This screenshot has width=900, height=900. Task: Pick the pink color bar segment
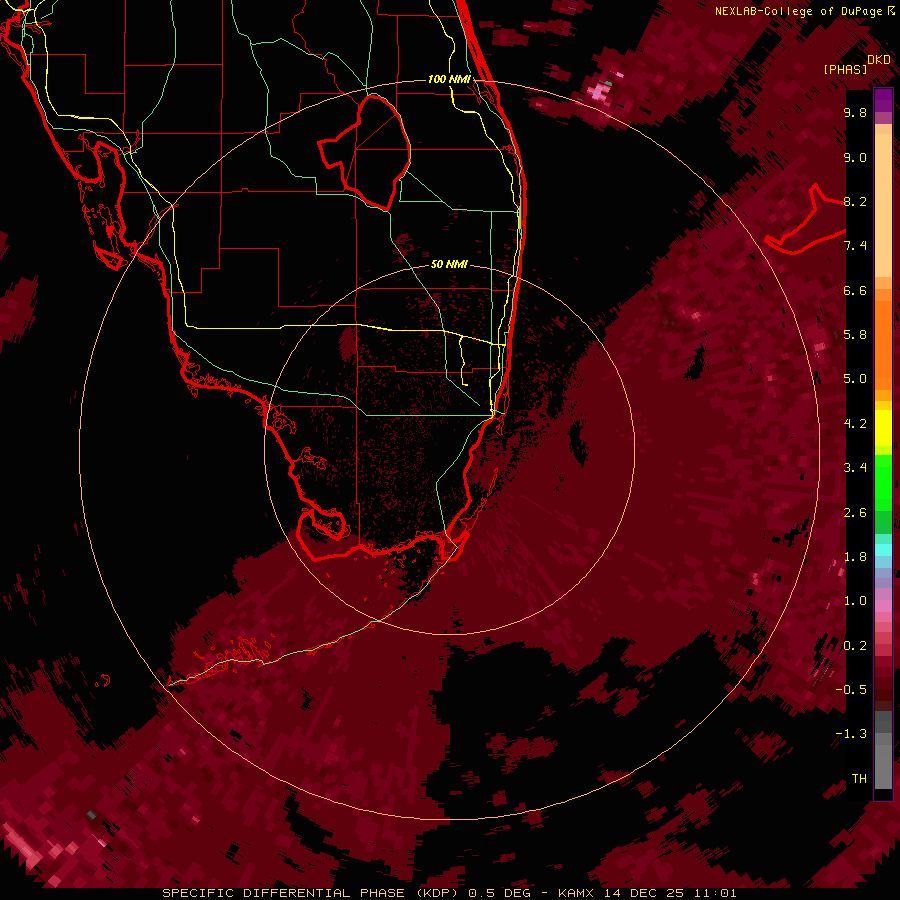(x=883, y=606)
